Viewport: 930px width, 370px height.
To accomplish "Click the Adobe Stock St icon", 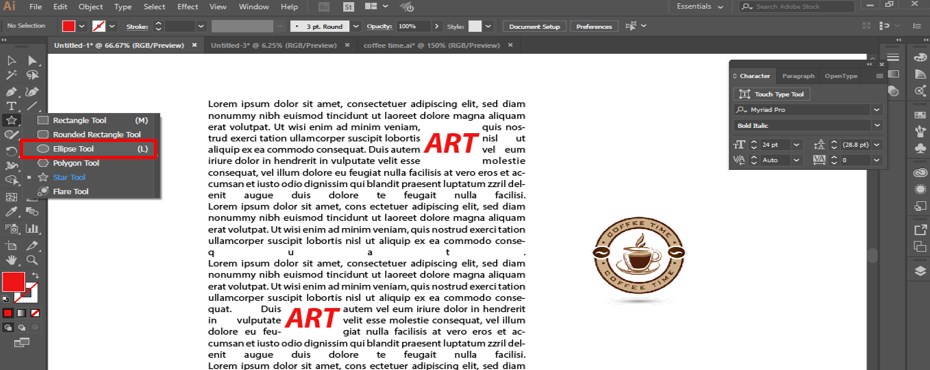I will (349, 7).
